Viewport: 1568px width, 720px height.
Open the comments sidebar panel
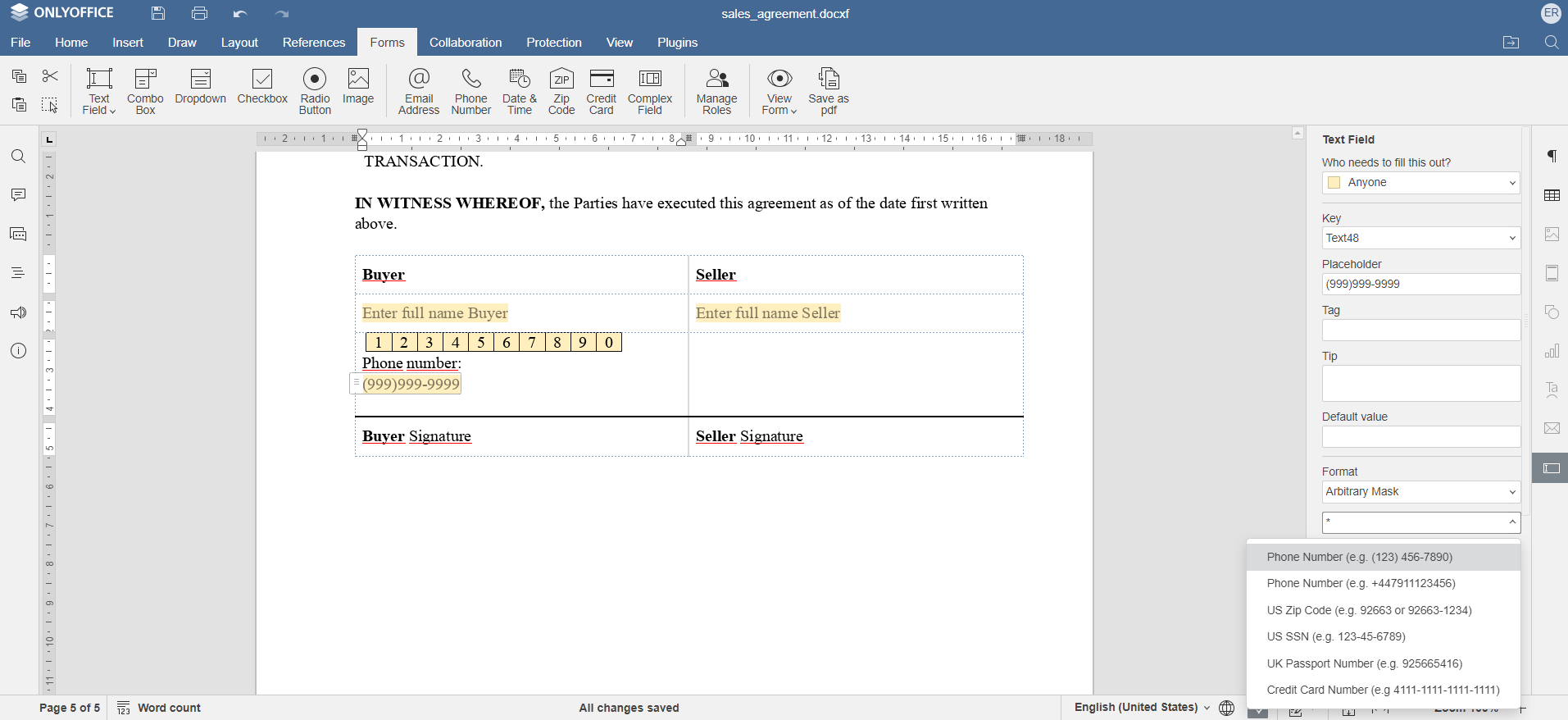(18, 195)
